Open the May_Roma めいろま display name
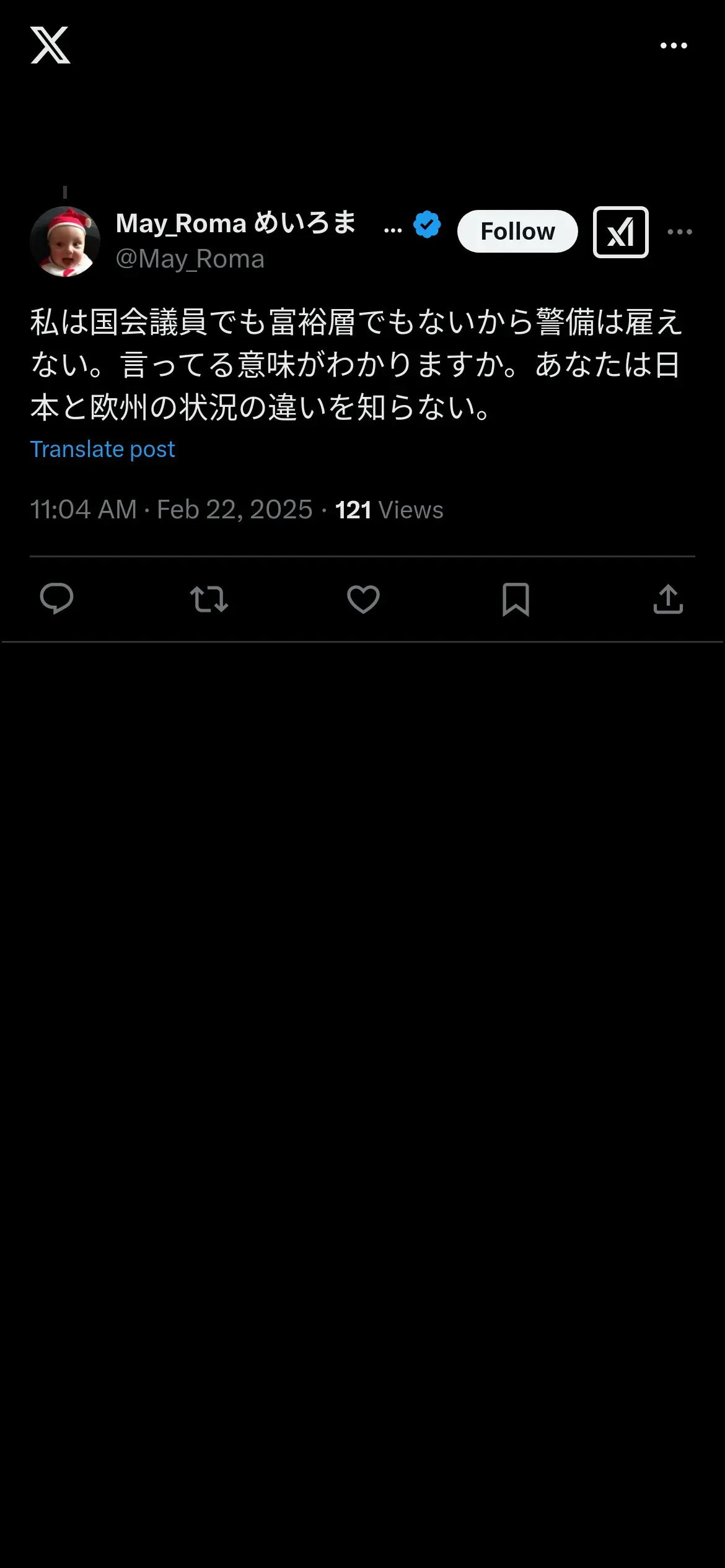The image size is (725, 1568). pos(236,223)
